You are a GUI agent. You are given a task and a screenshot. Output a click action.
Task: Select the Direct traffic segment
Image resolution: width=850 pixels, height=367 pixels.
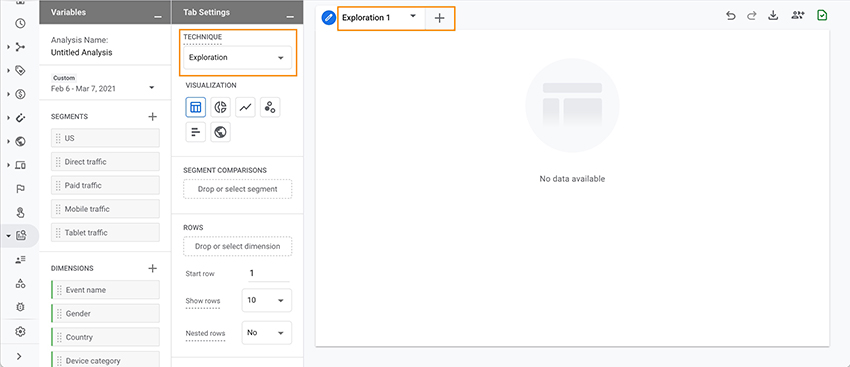pos(106,162)
